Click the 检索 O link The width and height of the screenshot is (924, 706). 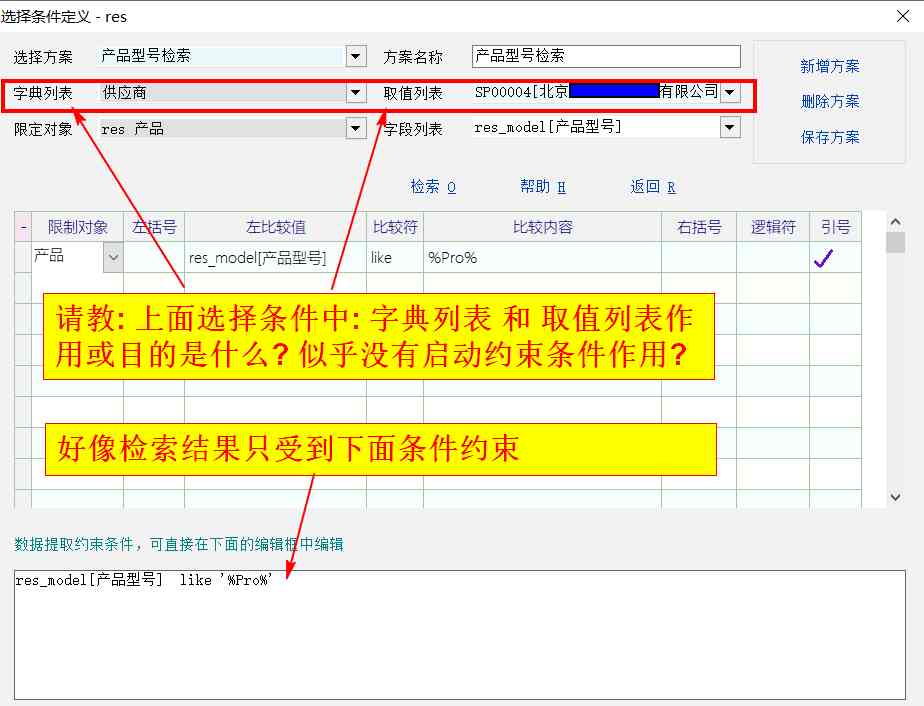pos(433,187)
